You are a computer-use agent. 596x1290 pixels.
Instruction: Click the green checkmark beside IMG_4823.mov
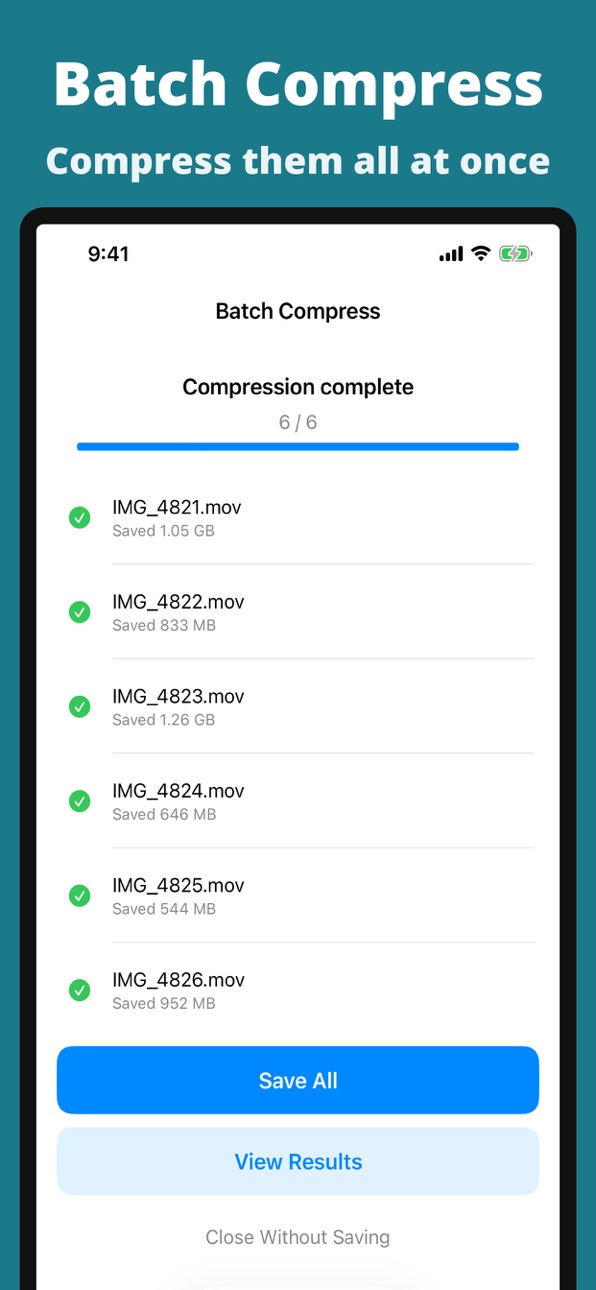tap(79, 707)
